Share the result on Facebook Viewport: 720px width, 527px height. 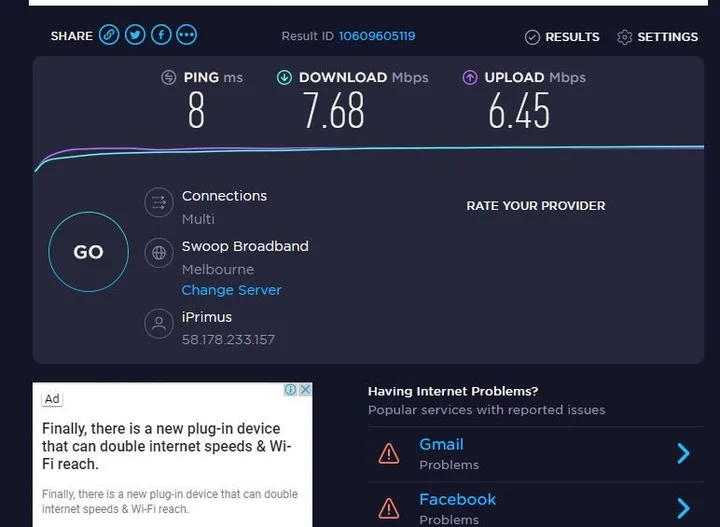(161, 36)
